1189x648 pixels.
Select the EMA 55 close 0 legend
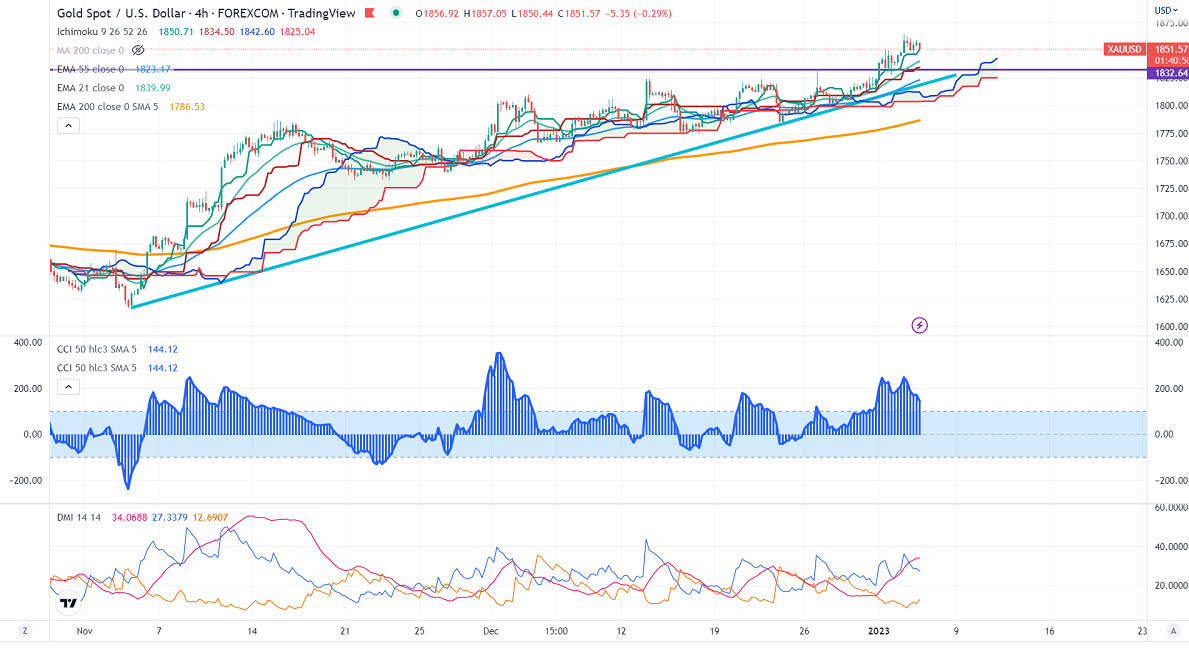(x=90, y=69)
